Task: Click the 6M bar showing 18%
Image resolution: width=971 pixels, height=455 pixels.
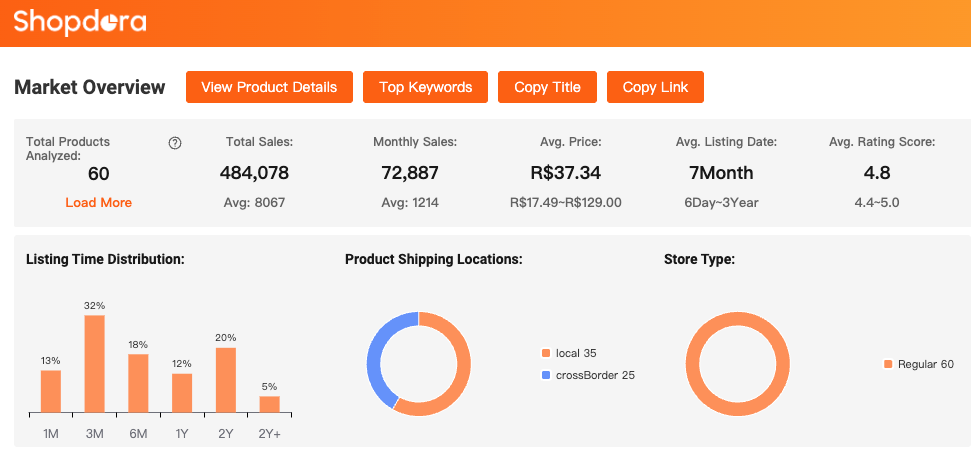Action: click(x=138, y=382)
